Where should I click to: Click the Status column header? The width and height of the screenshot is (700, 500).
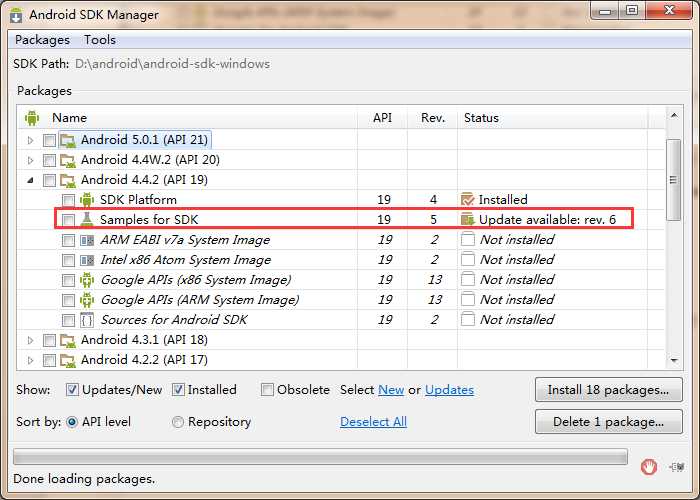[552, 118]
